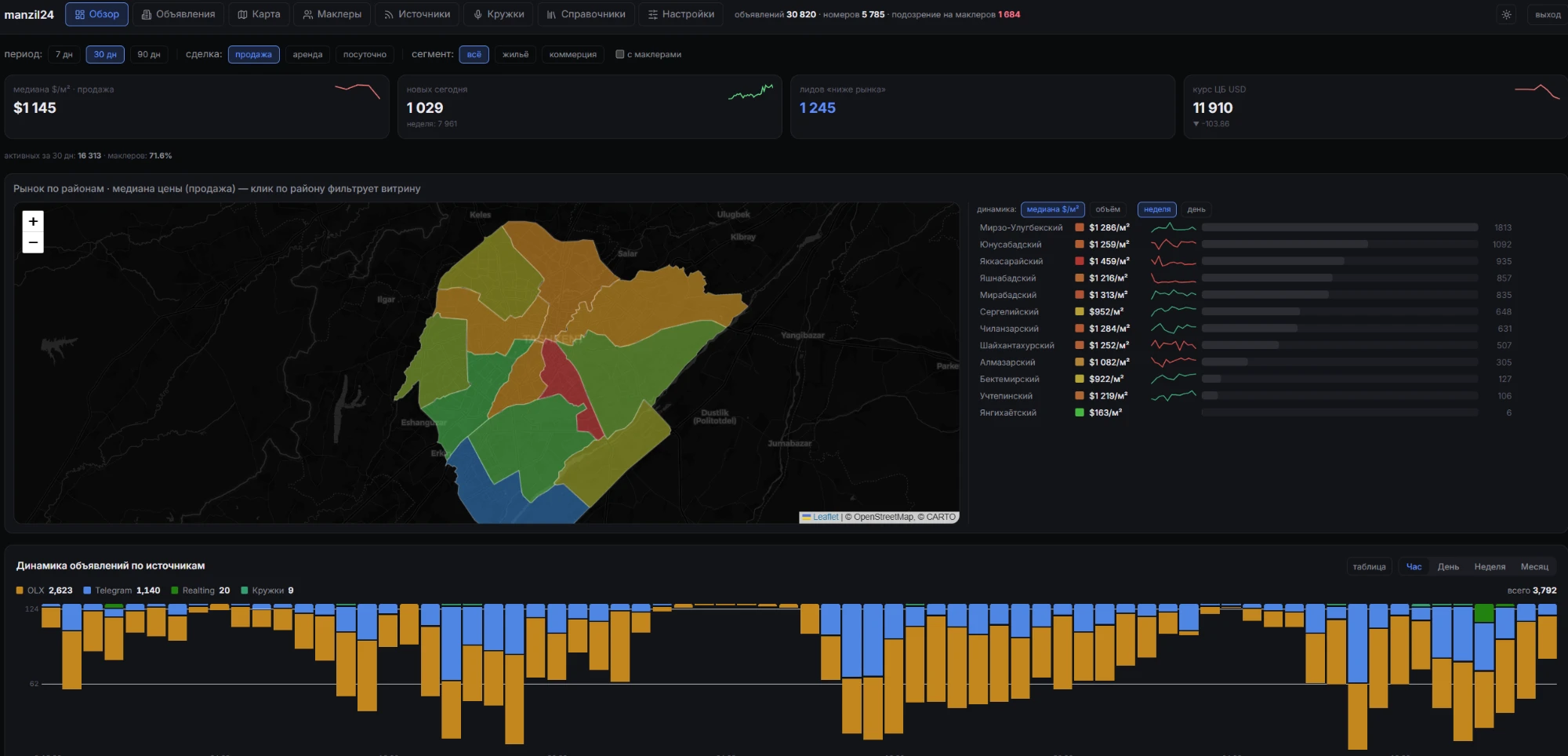Screen dimensions: 1568x756
Task: Show медиана $/м² dynamics
Action: (1052, 209)
